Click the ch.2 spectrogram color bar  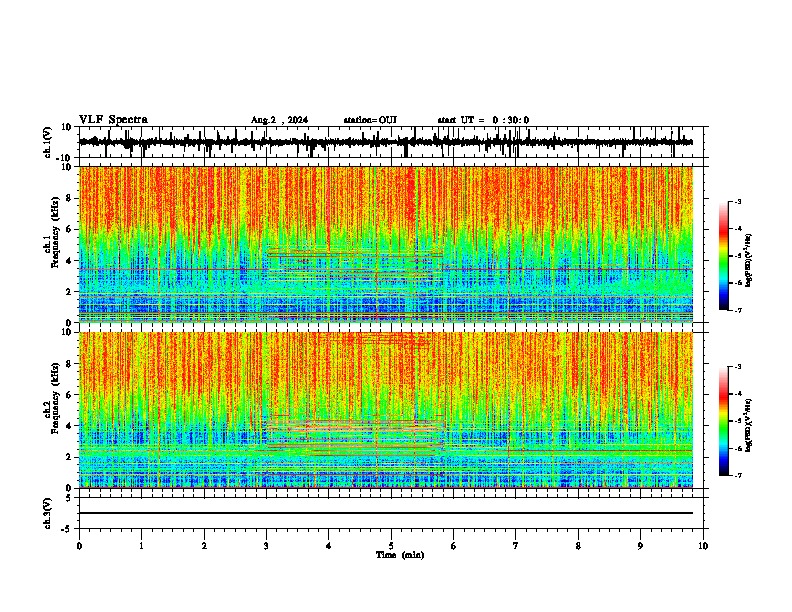(724, 421)
